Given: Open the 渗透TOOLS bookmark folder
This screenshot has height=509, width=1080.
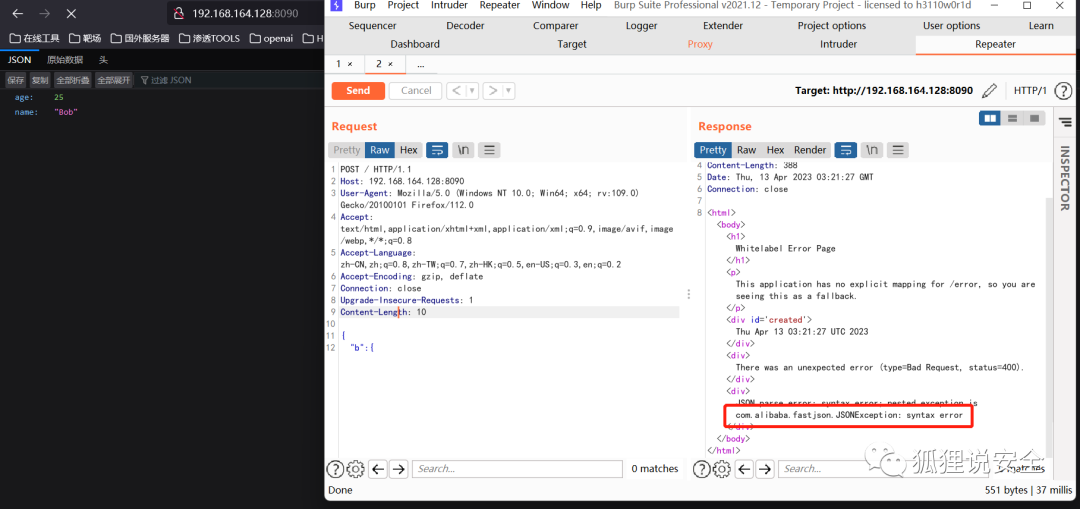Looking at the screenshot, I should [x=209, y=38].
